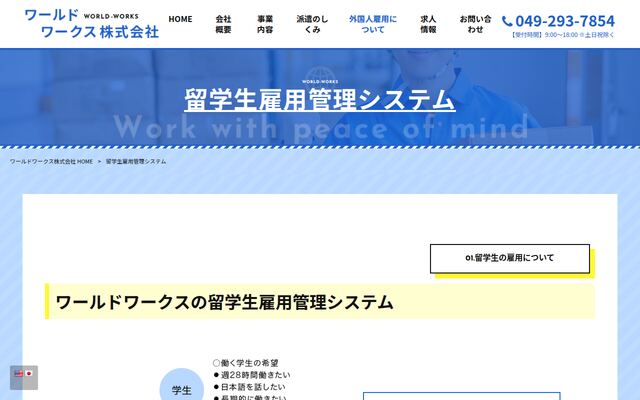Click the 留学生雇用管理システム breadcrumb text
The height and width of the screenshot is (400, 640).
click(136, 162)
